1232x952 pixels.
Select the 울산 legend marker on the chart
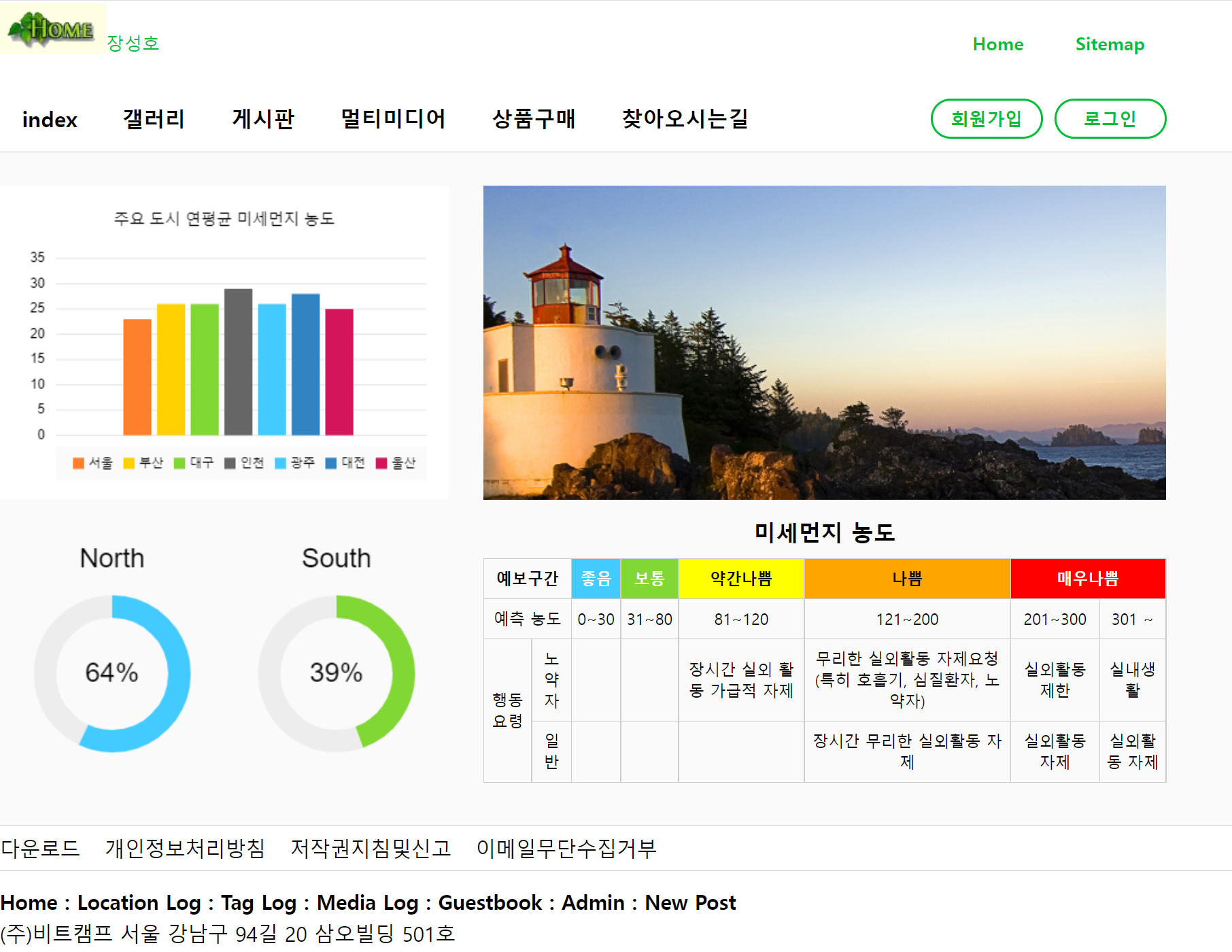click(x=381, y=463)
